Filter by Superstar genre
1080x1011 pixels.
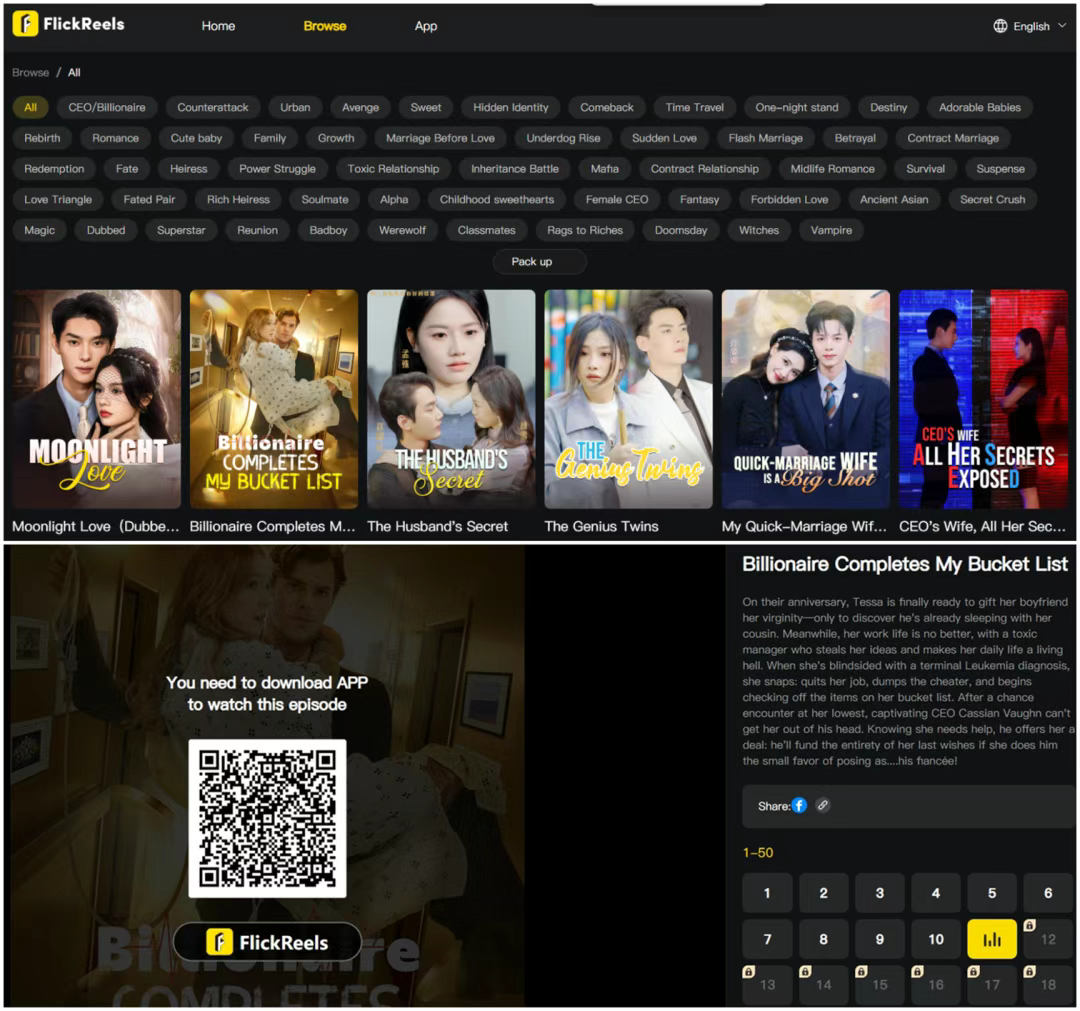(180, 231)
